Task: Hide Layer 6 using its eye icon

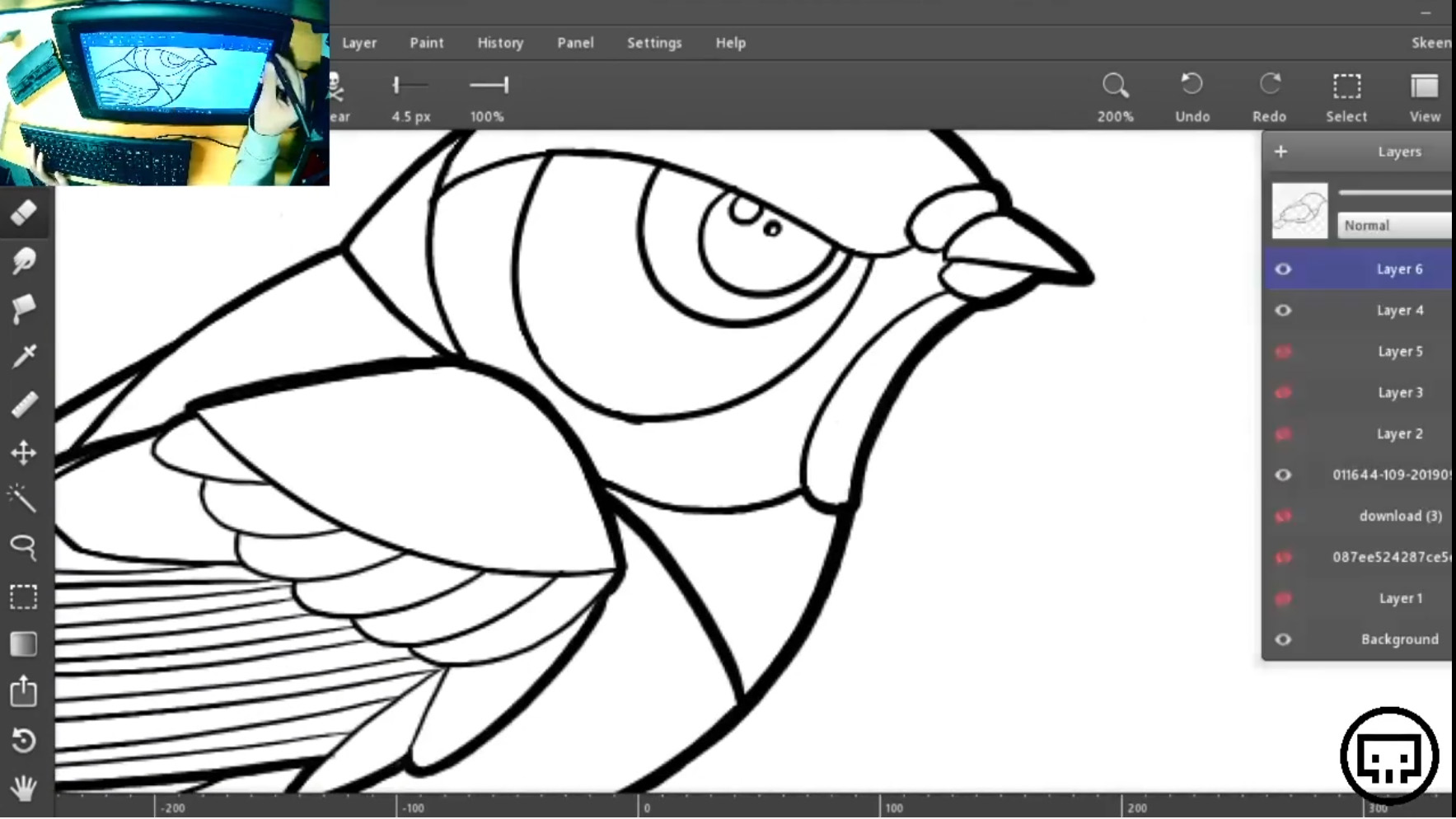Action: 1283,269
